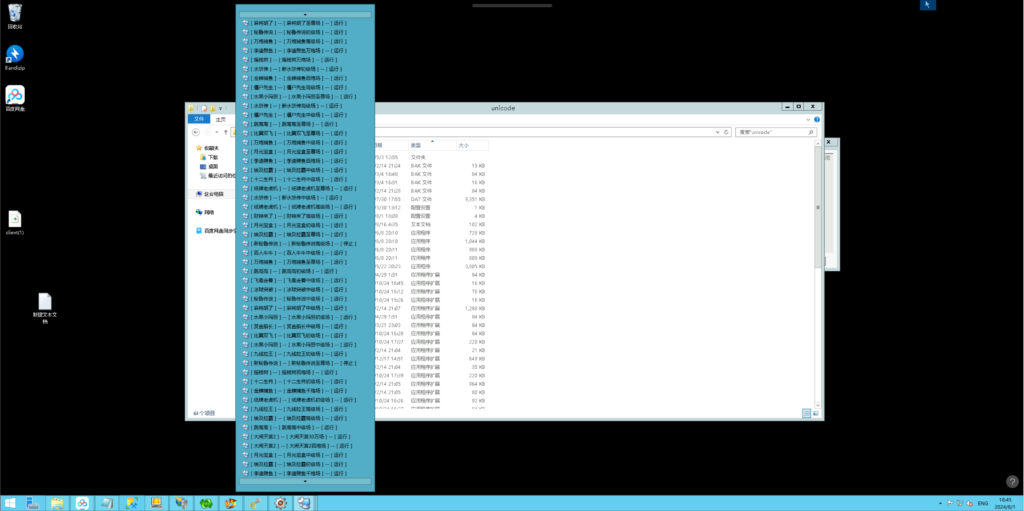Open File Explorer from the taskbar
Viewport: 1024px width, 511px height.
pyautogui.click(x=58, y=503)
